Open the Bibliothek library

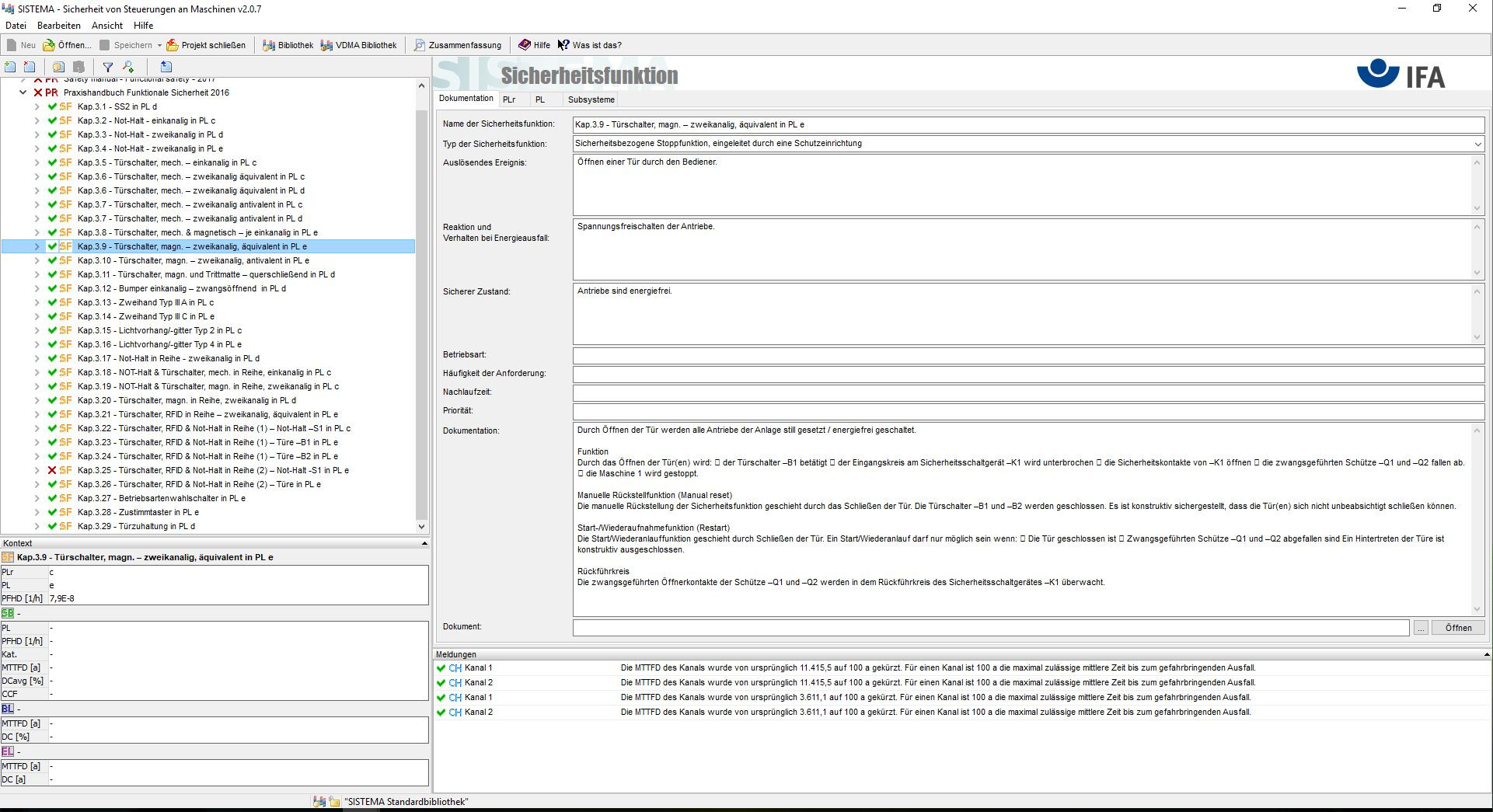(x=288, y=45)
